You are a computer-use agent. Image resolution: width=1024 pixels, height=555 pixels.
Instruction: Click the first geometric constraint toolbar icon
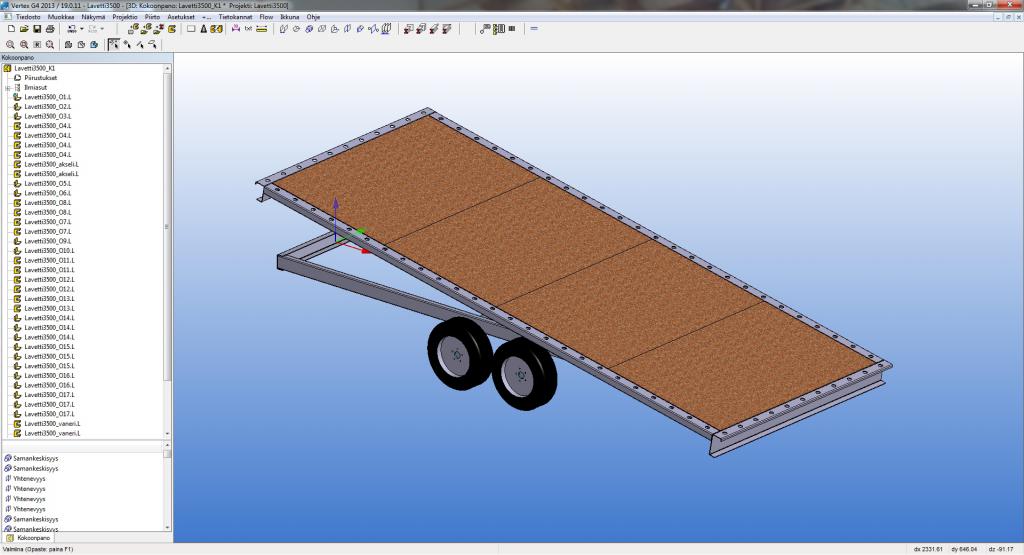tap(283, 29)
